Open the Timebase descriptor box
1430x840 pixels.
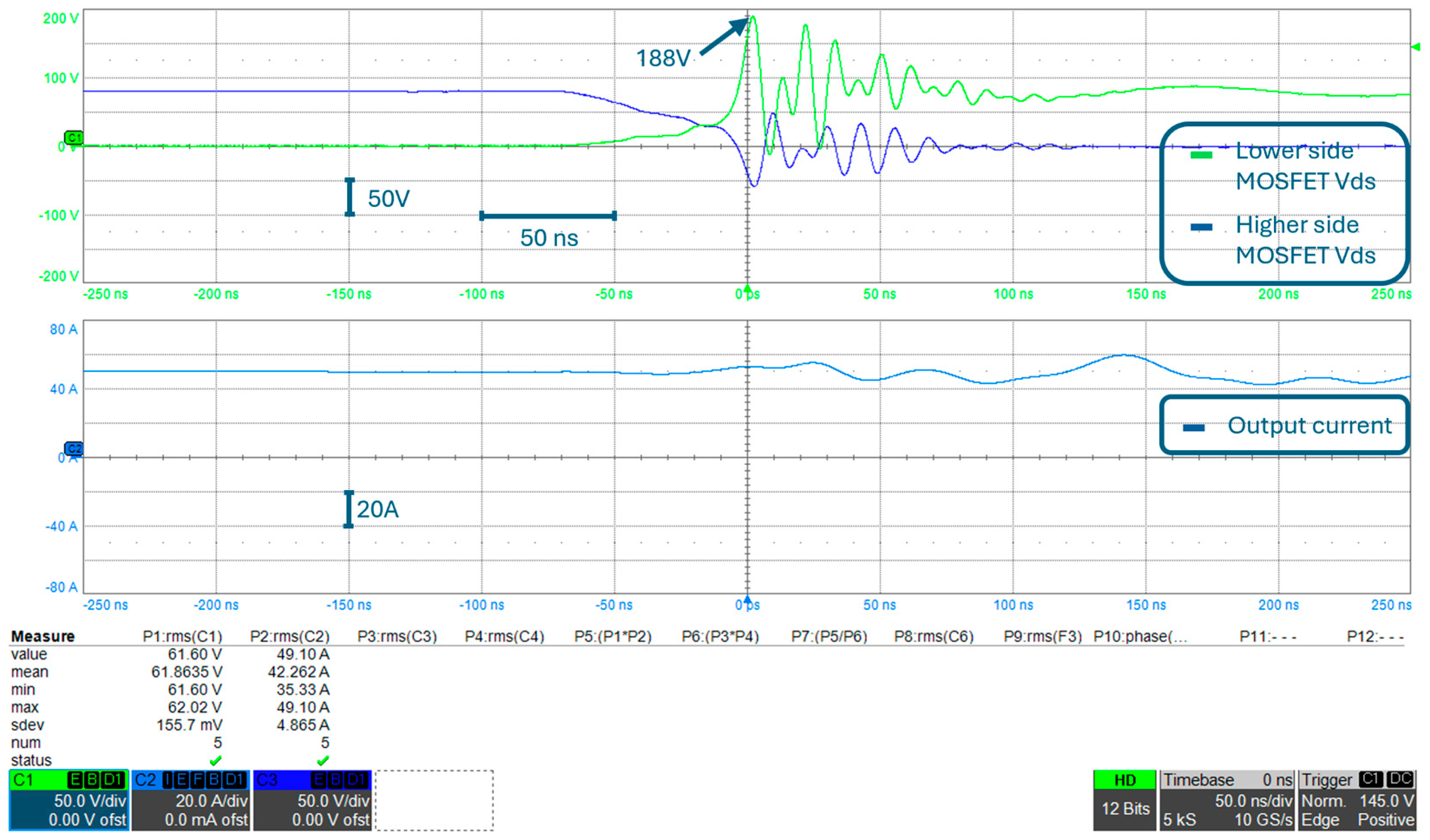coord(1227,800)
